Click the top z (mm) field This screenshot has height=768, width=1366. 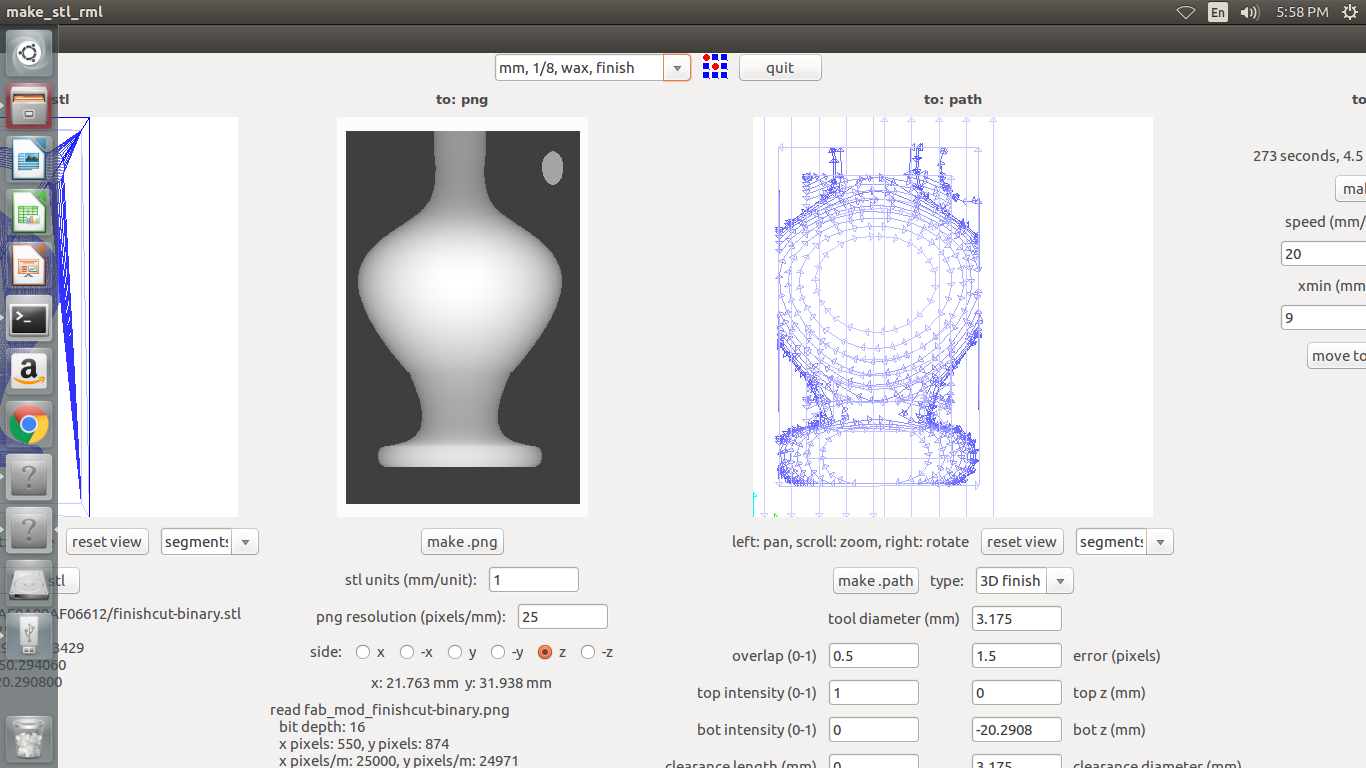1017,693
